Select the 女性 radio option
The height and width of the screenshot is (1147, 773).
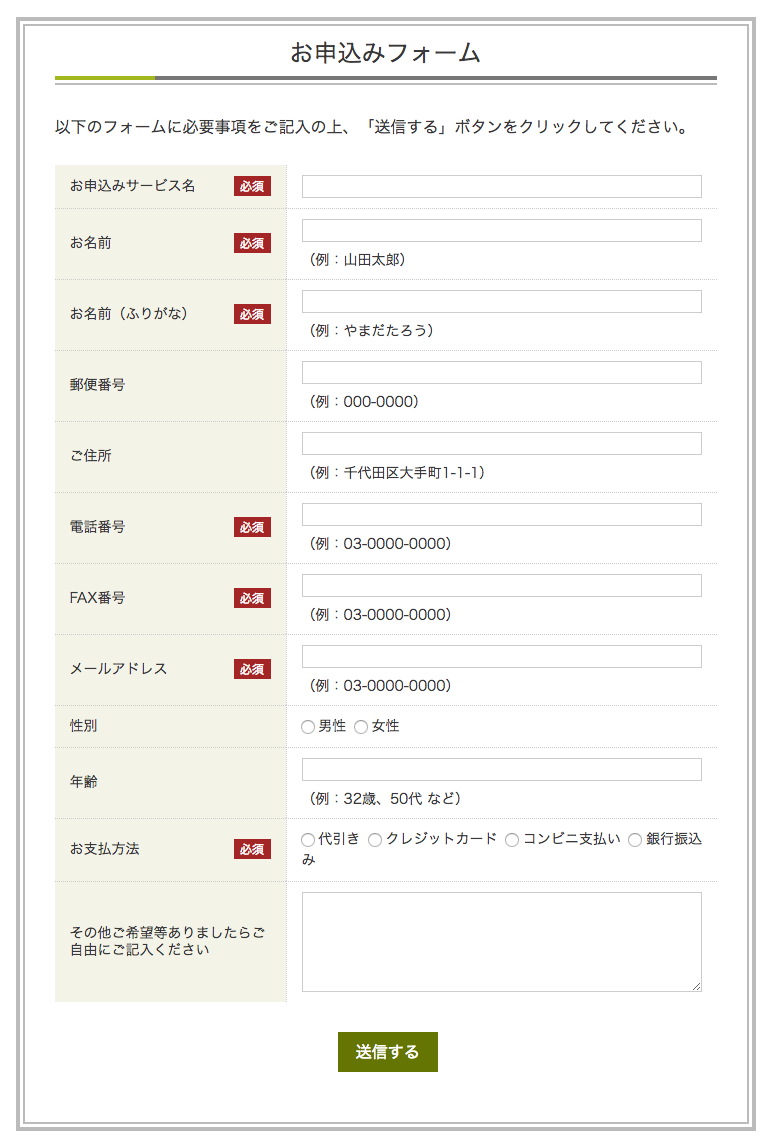pos(361,727)
